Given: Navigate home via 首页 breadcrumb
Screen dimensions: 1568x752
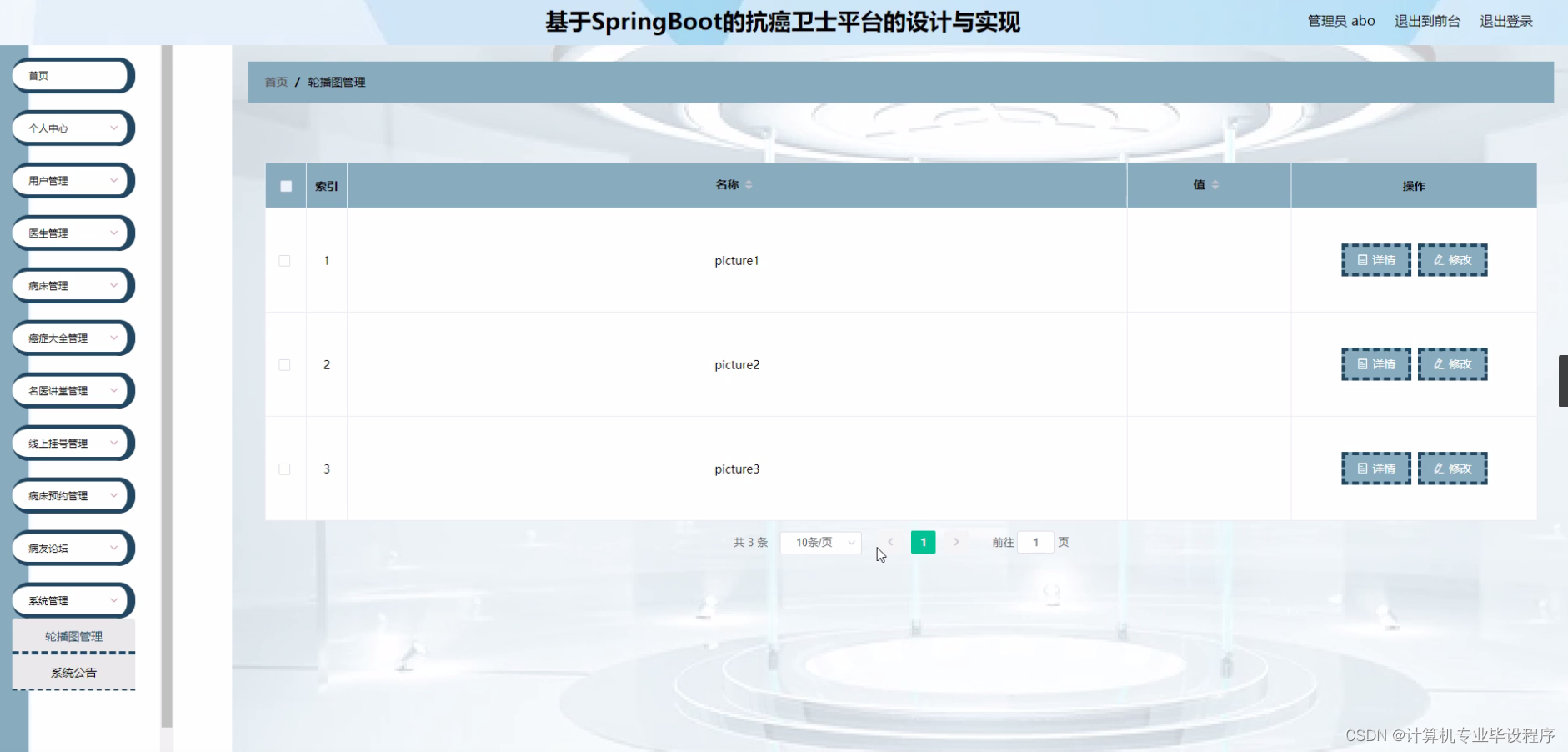Looking at the screenshot, I should (x=275, y=82).
